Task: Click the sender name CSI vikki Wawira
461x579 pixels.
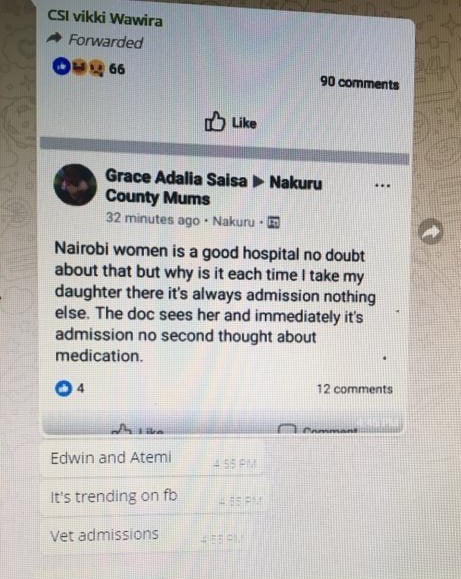Action: click(105, 18)
